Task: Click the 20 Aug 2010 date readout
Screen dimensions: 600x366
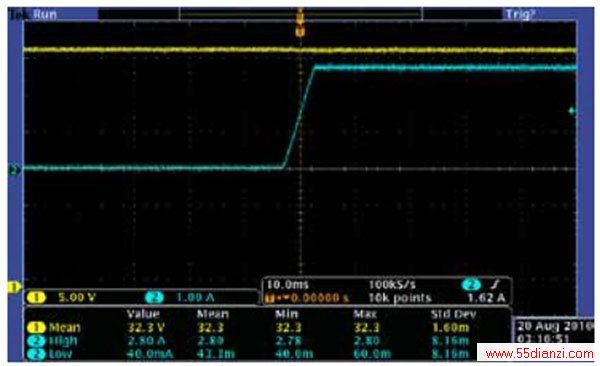Action: [x=555, y=327]
